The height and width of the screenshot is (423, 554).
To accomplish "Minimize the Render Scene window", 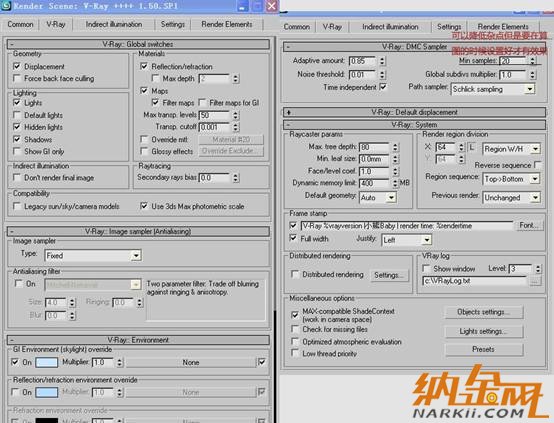I will [x=242, y=6].
